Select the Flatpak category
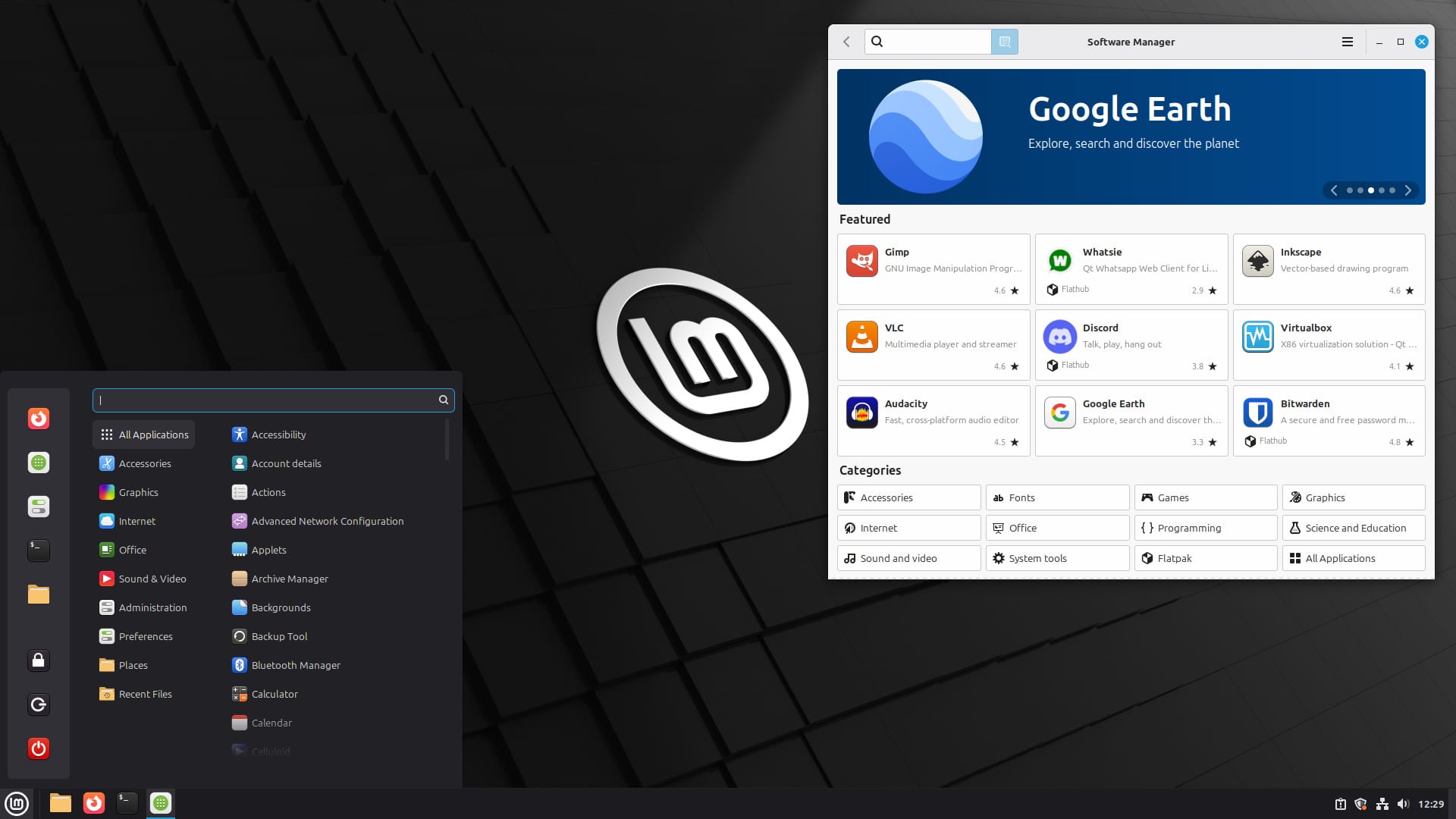The height and width of the screenshot is (819, 1456). coord(1205,558)
